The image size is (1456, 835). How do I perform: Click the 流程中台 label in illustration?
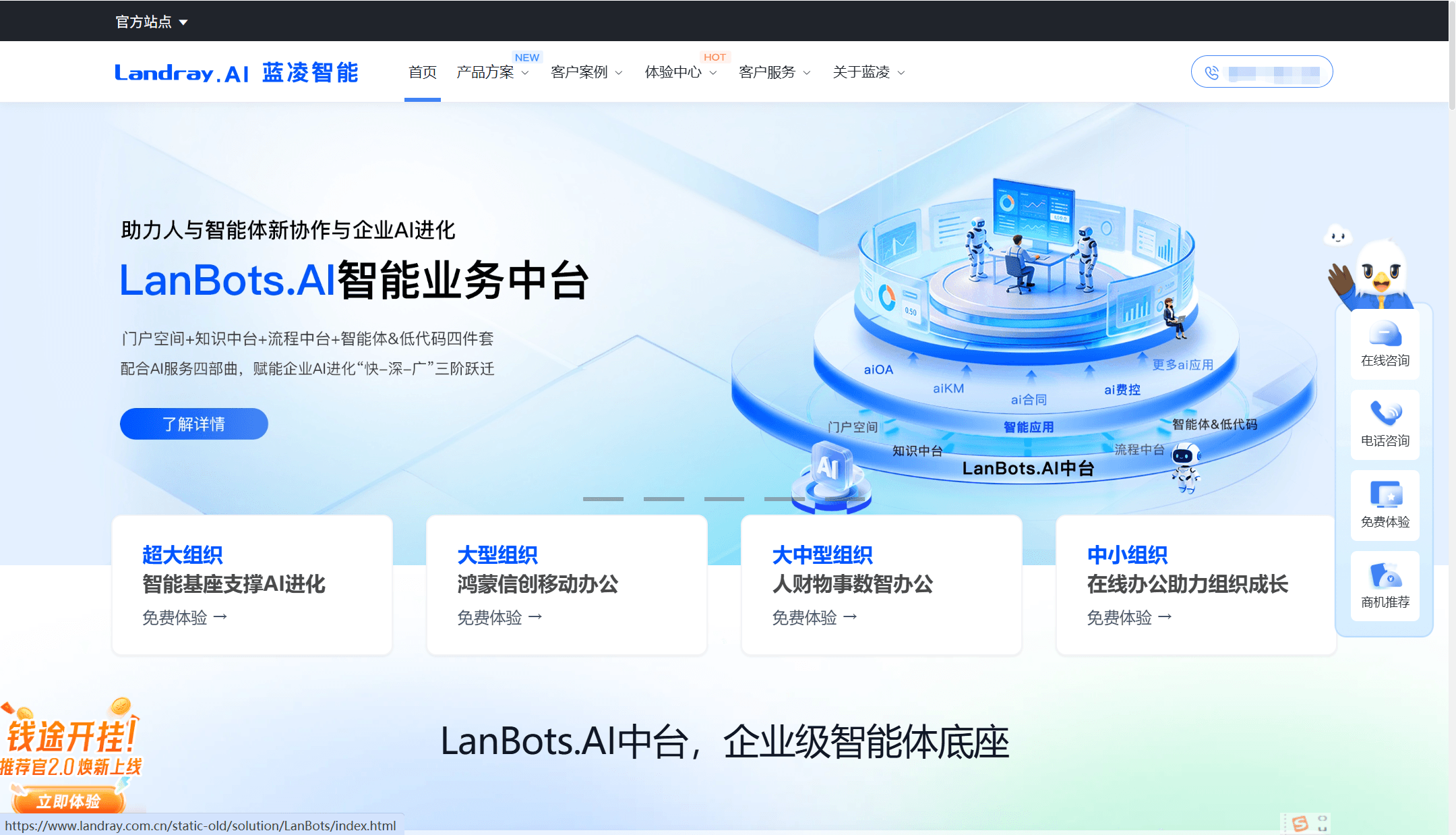click(1139, 449)
